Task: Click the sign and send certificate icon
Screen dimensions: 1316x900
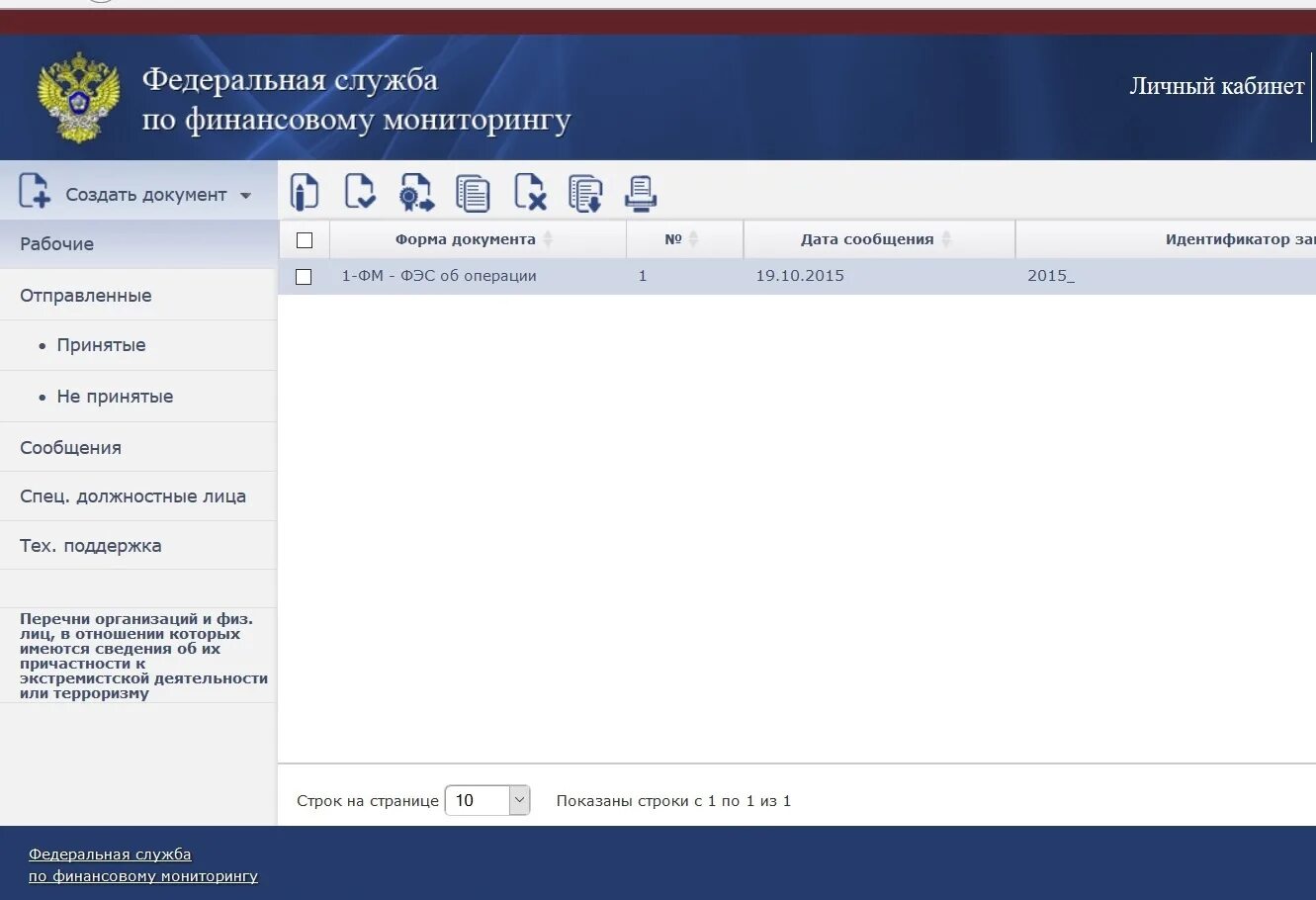Action: tap(416, 192)
